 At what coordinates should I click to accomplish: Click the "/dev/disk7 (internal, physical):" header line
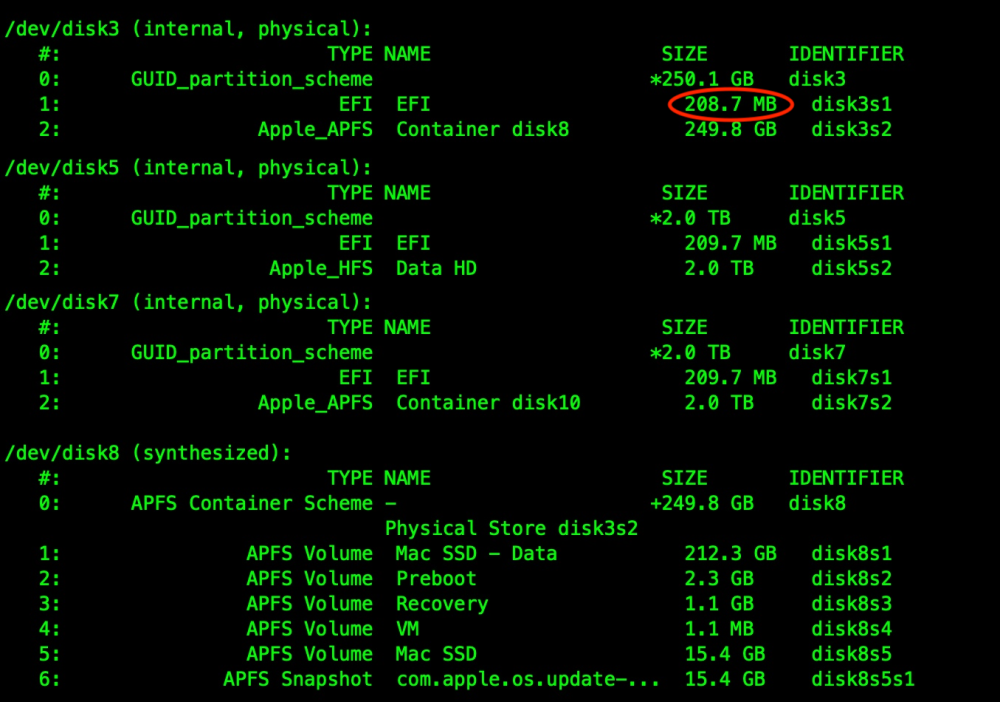tap(188, 303)
